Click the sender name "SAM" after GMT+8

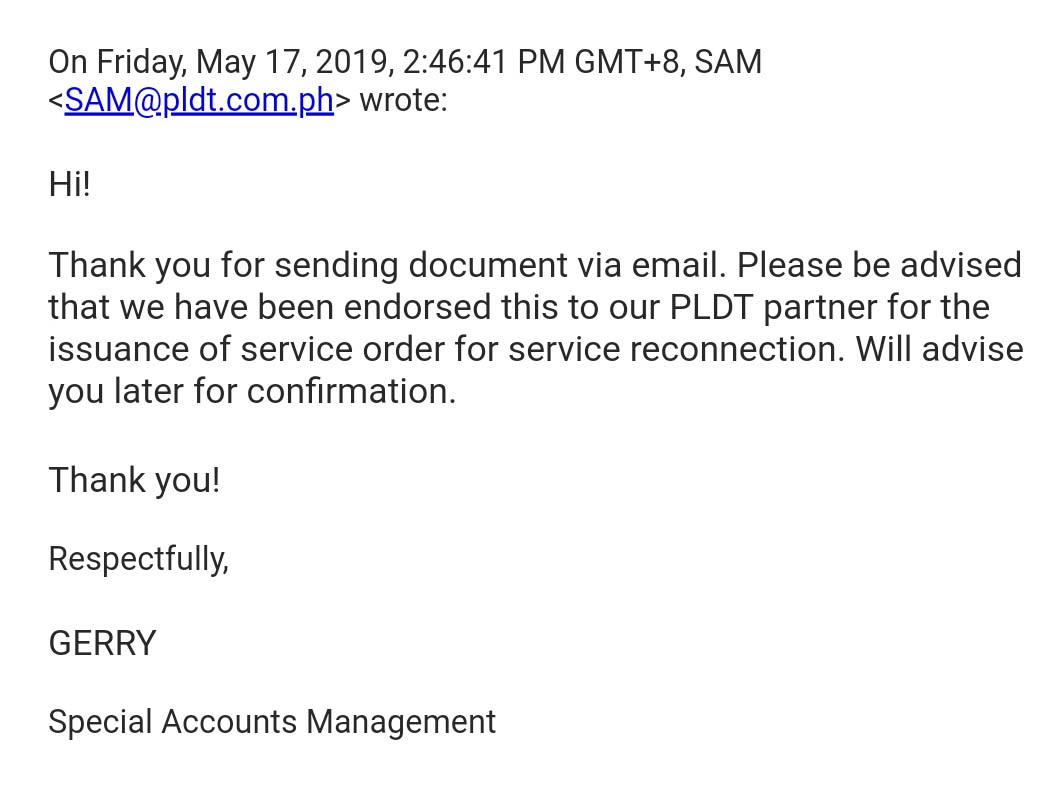(x=728, y=62)
